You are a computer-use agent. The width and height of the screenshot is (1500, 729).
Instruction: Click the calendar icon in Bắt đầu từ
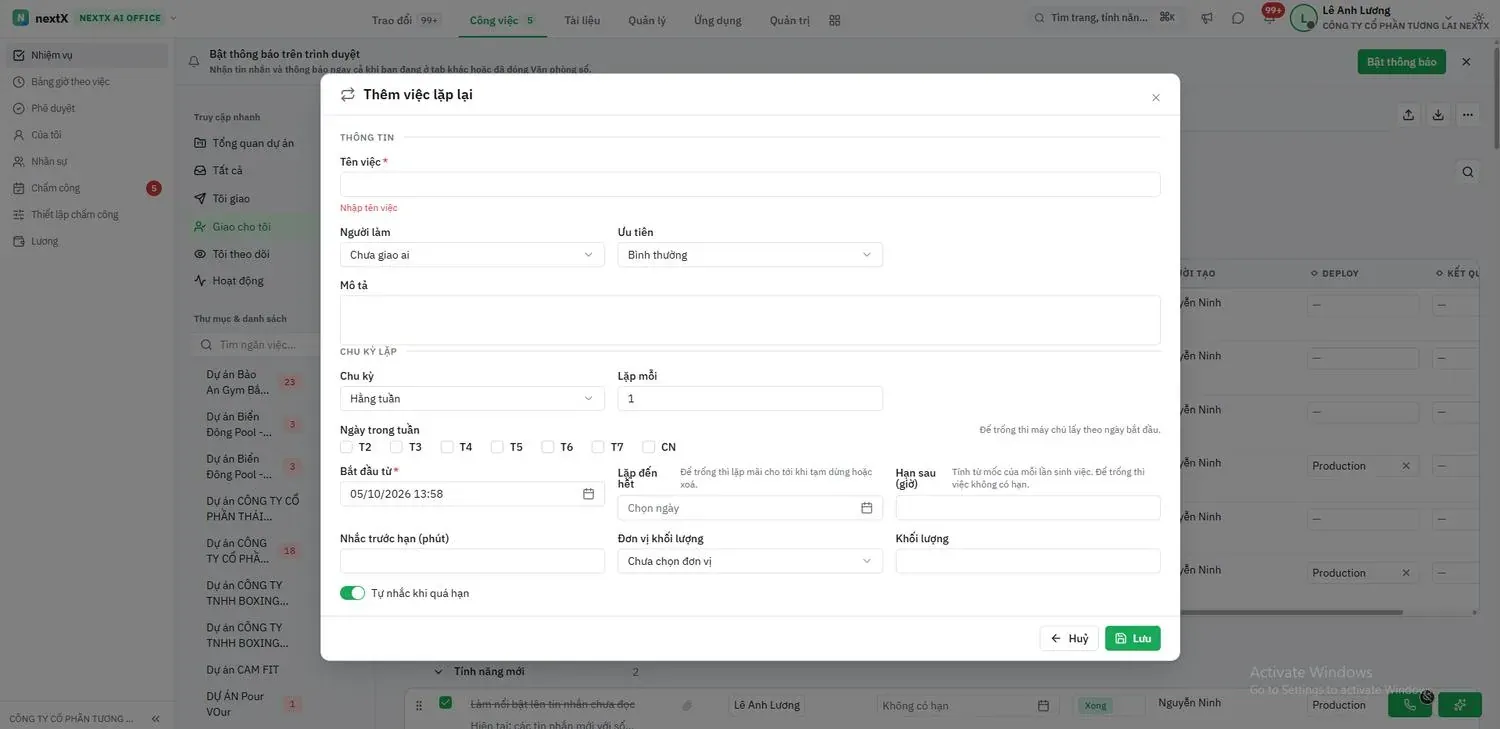[588, 494]
